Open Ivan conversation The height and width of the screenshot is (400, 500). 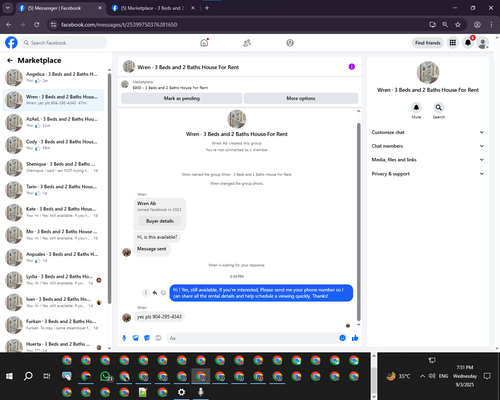53,302
